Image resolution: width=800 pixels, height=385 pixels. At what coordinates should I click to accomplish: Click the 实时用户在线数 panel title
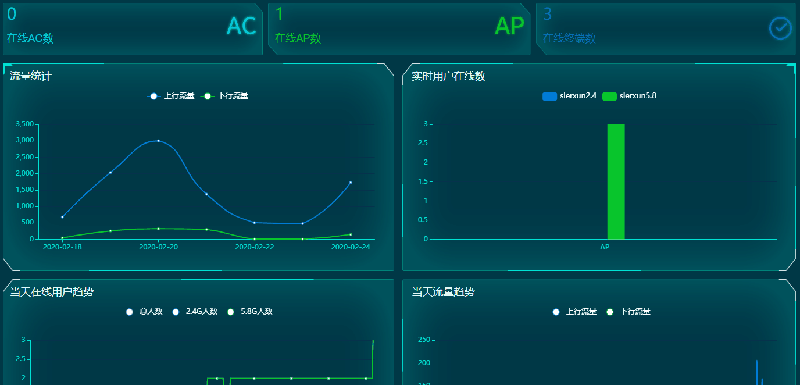pyautogui.click(x=448, y=76)
